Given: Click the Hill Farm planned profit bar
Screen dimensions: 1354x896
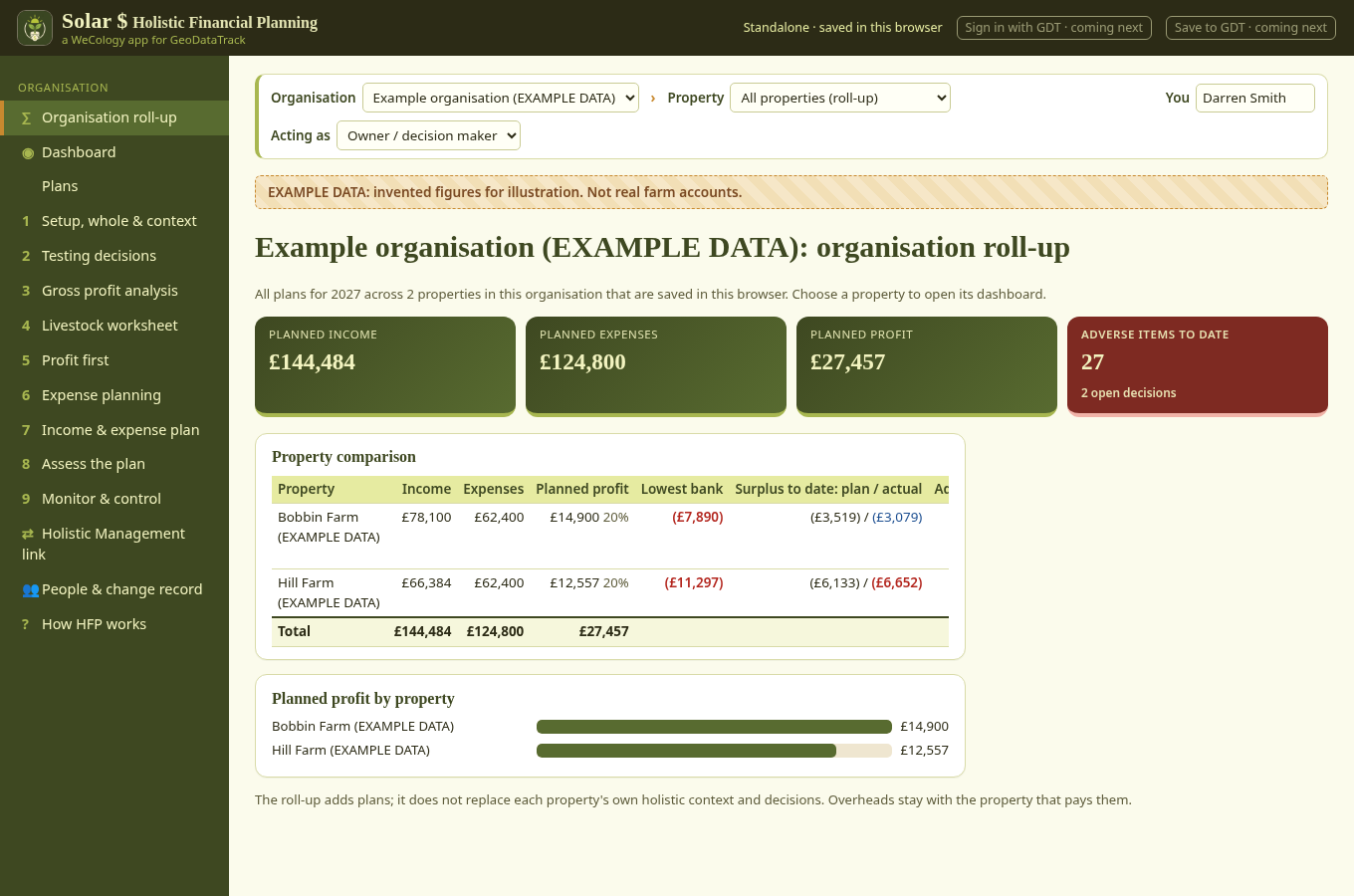Looking at the screenshot, I should (x=686, y=751).
